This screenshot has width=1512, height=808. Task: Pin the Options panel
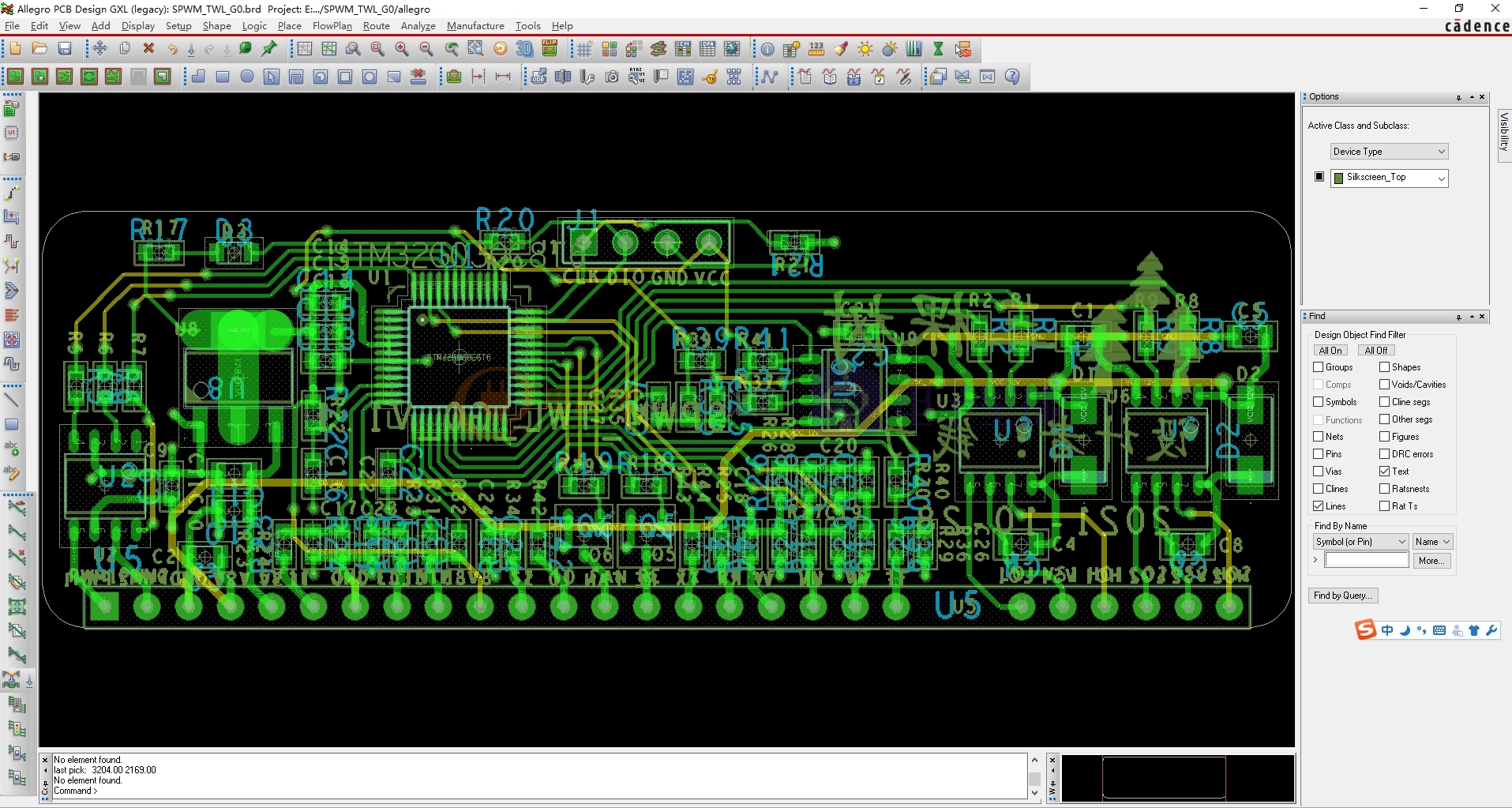tap(1458, 97)
